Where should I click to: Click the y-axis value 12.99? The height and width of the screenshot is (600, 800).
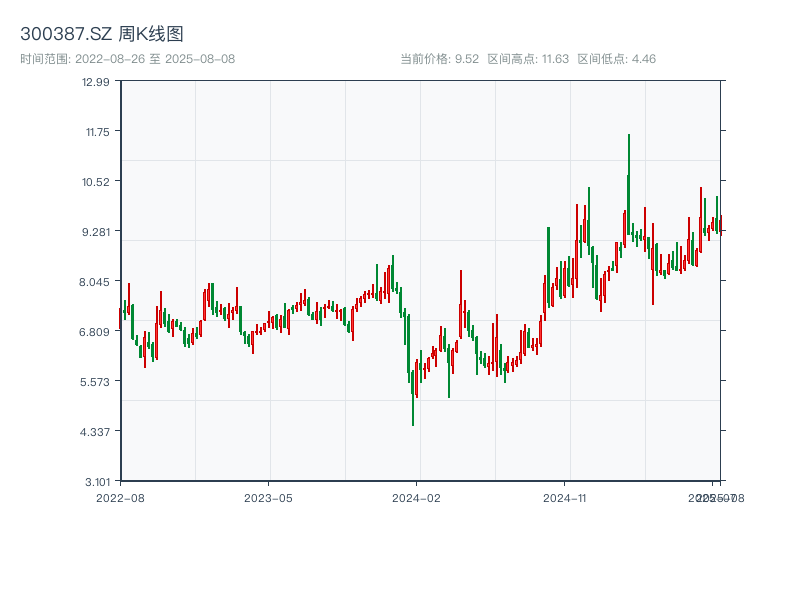click(95, 82)
